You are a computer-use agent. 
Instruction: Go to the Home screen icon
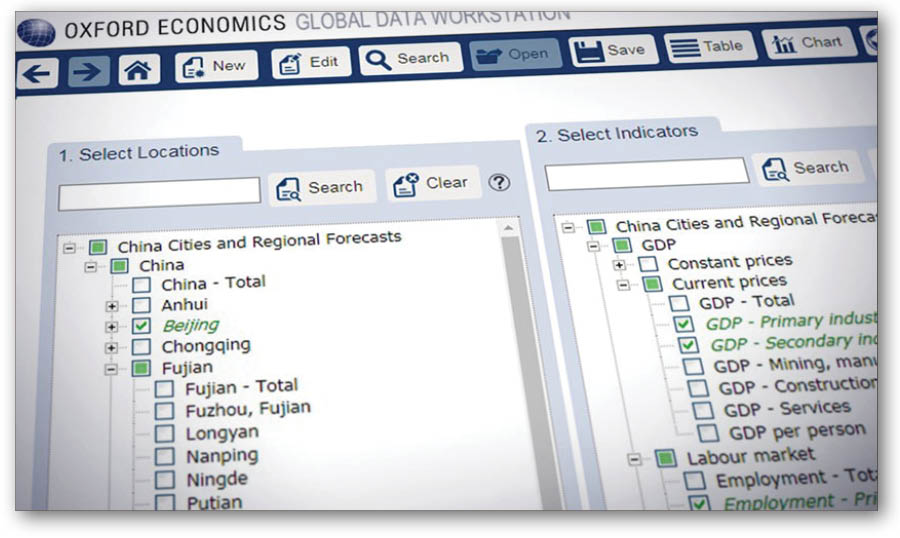click(x=138, y=70)
